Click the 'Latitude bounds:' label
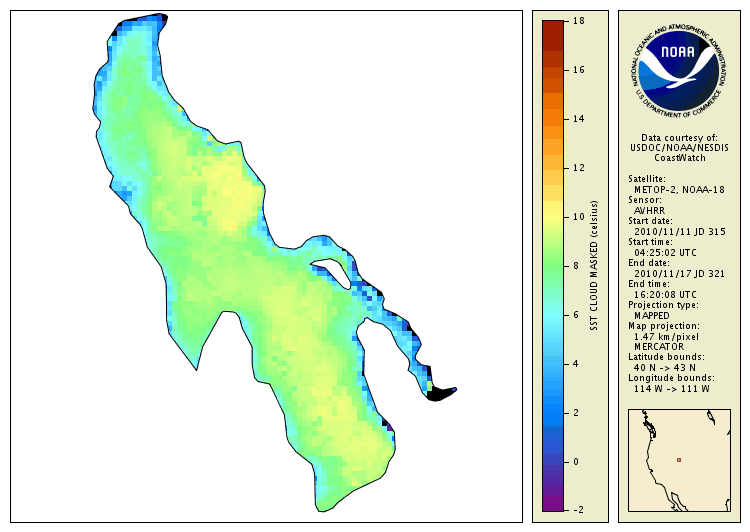This screenshot has height=532, width=750. point(666,357)
